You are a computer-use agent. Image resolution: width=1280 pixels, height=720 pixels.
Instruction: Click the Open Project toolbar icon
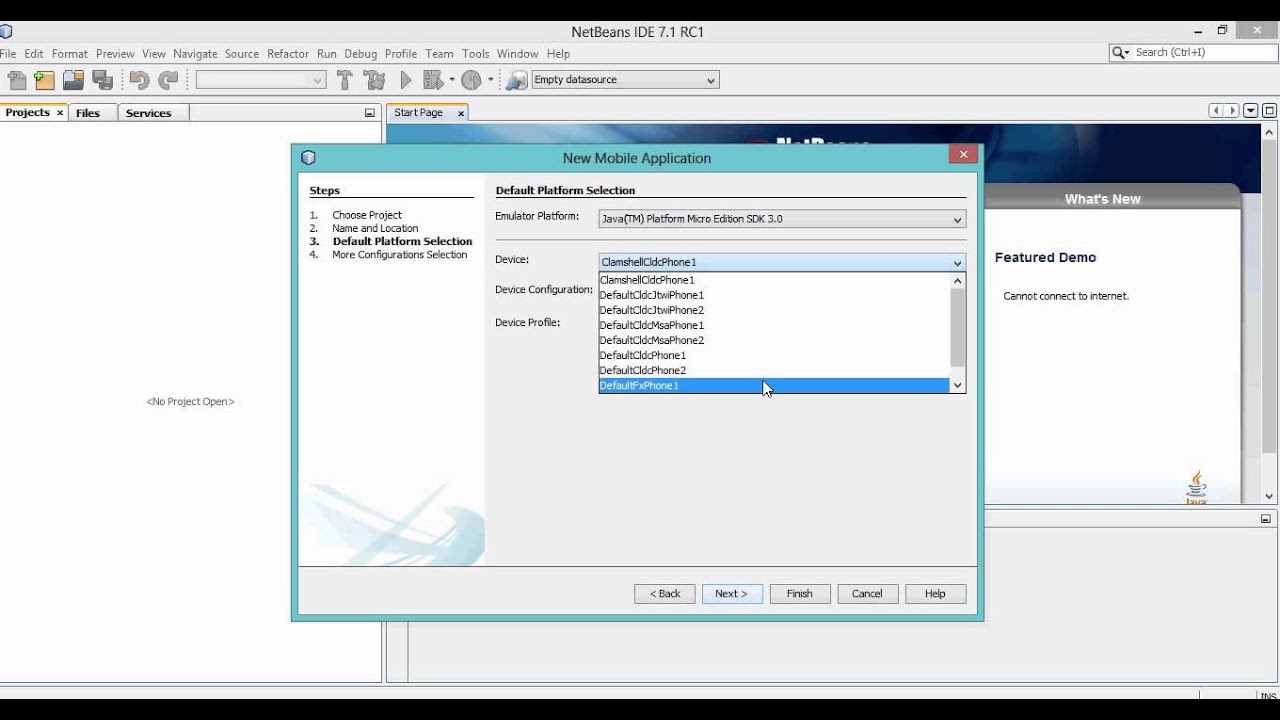click(73, 80)
